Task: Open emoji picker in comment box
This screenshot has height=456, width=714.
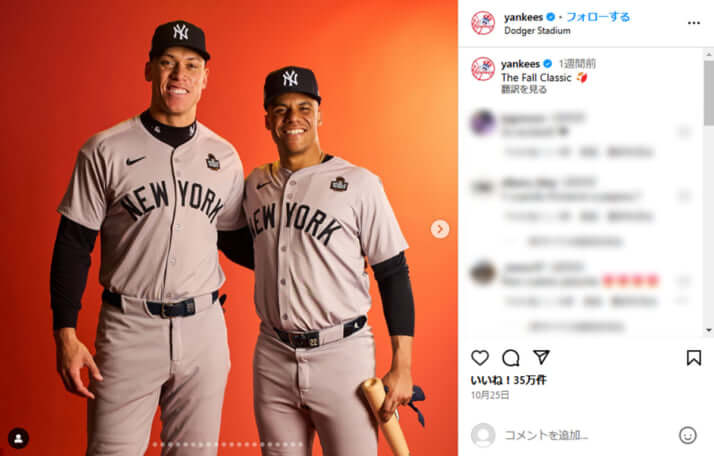Action: pyautogui.click(x=688, y=435)
